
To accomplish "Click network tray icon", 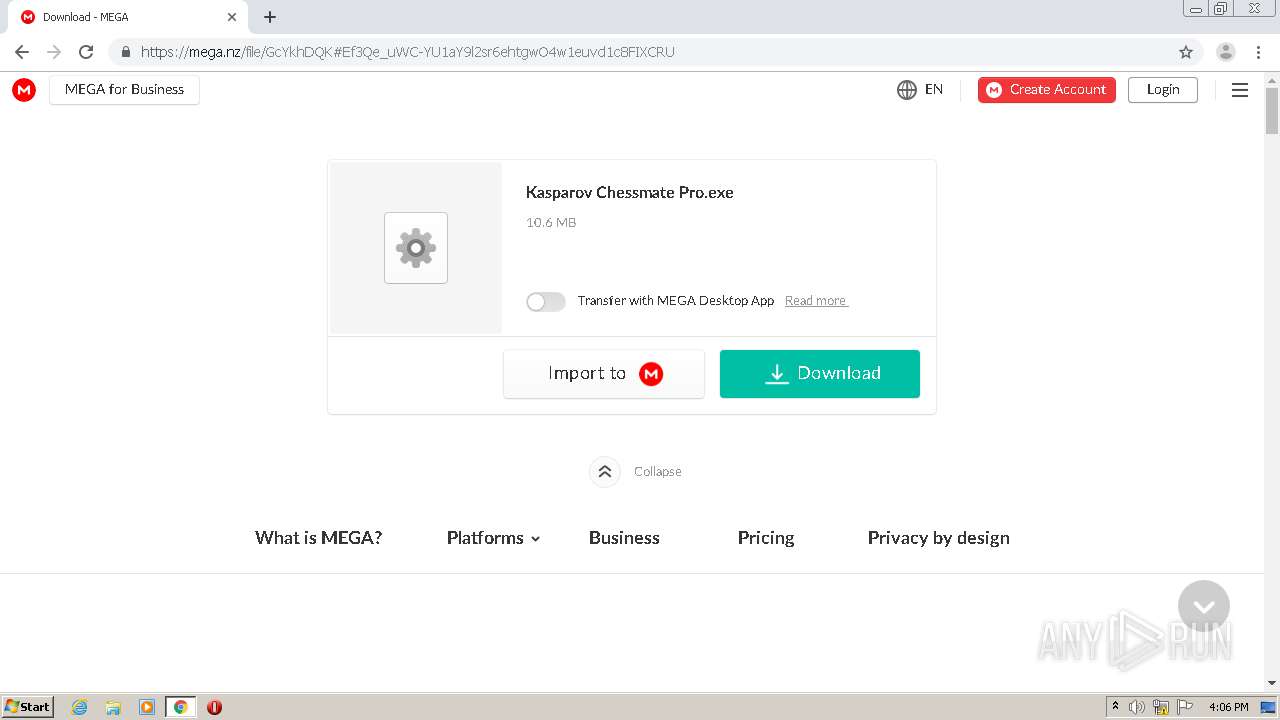I will click(1161, 707).
